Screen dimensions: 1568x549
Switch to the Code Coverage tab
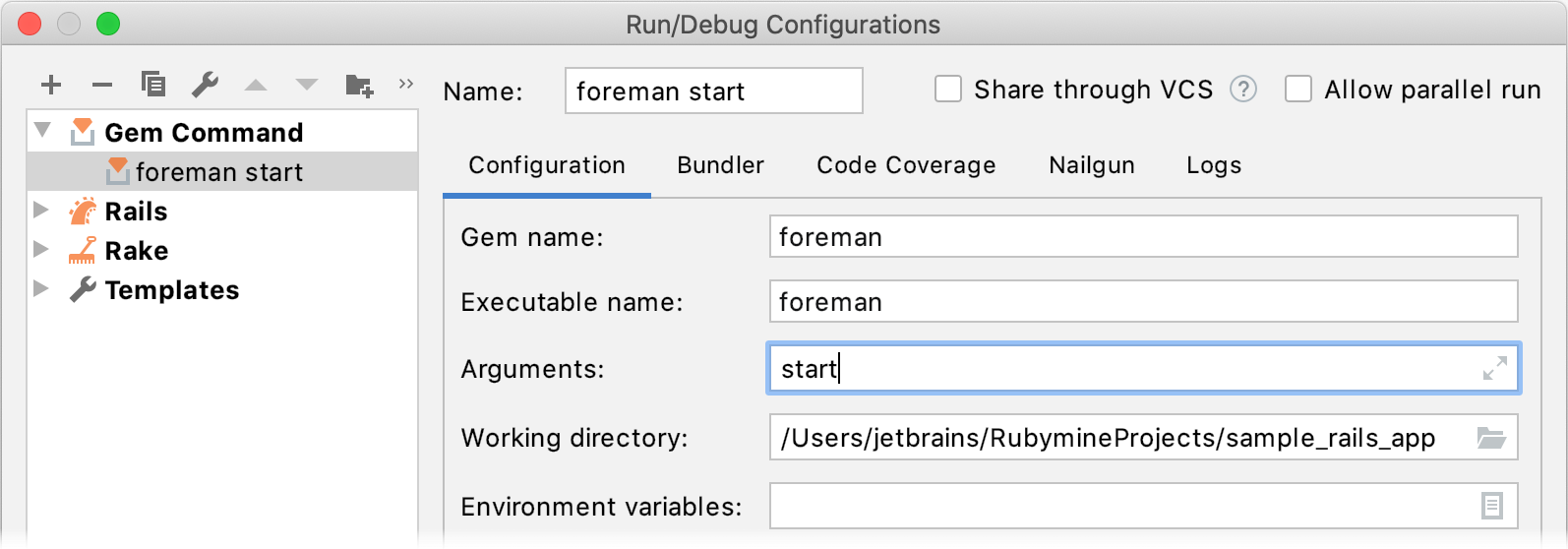[906, 165]
